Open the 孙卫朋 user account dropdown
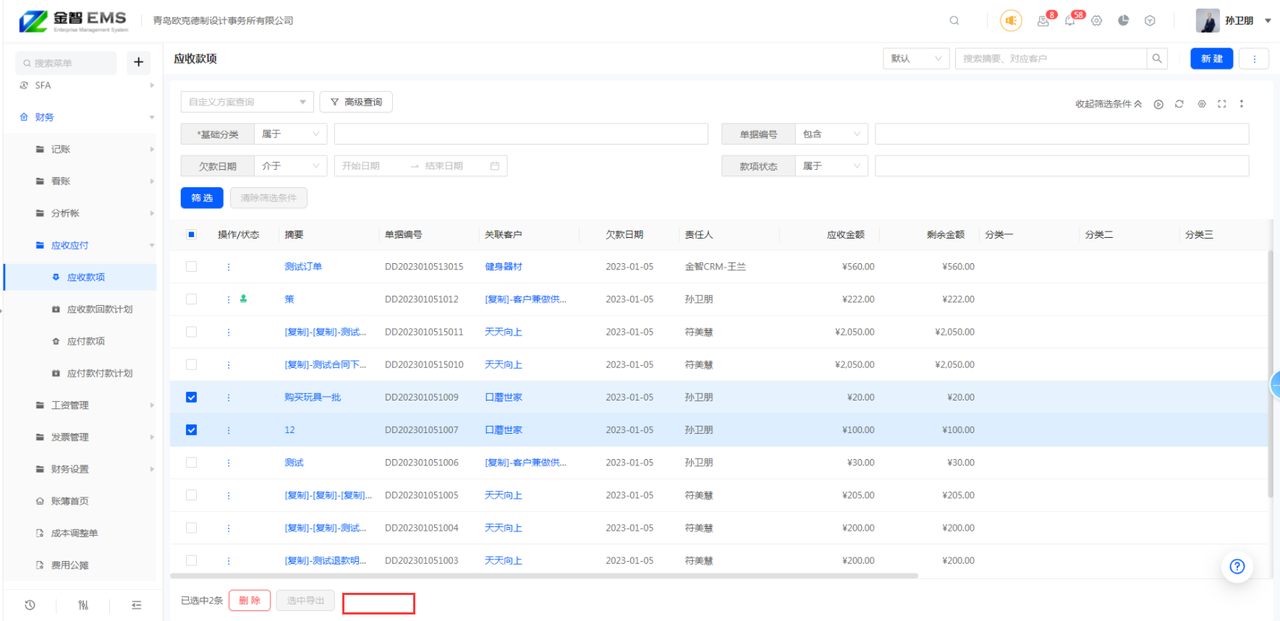This screenshot has height=621, width=1280. (x=1234, y=21)
